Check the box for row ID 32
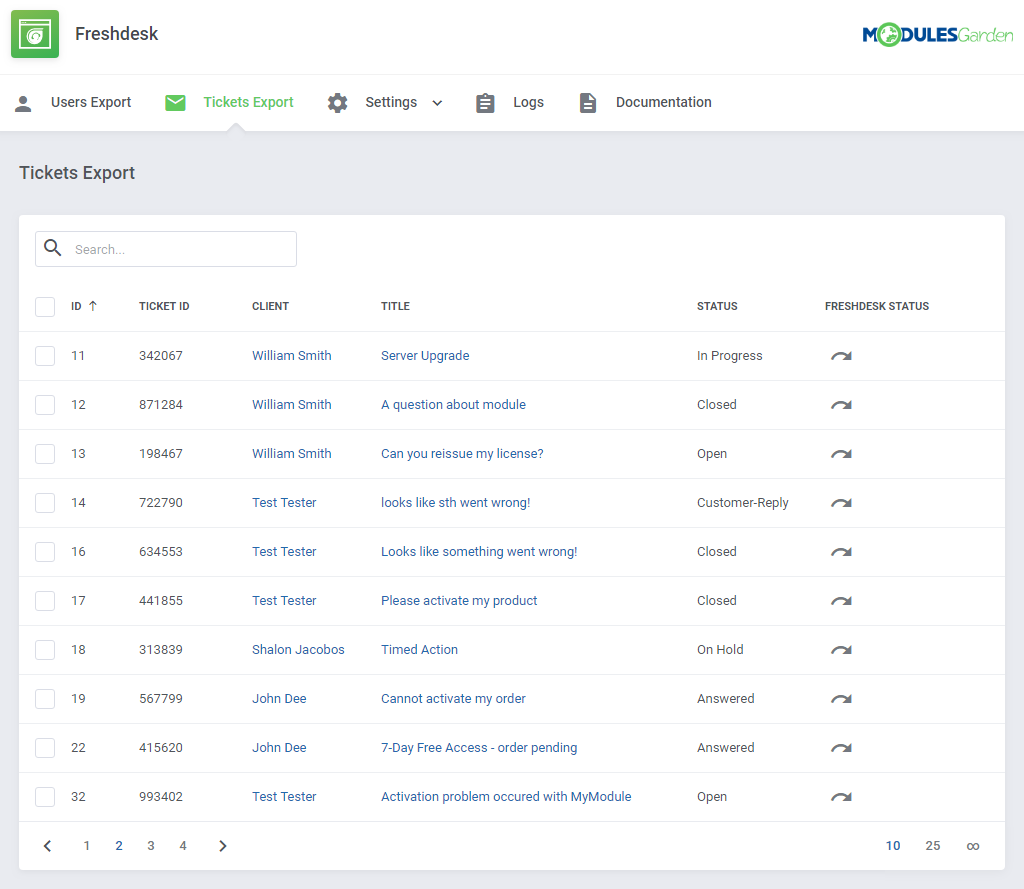Image resolution: width=1024 pixels, height=889 pixels. pyautogui.click(x=45, y=797)
